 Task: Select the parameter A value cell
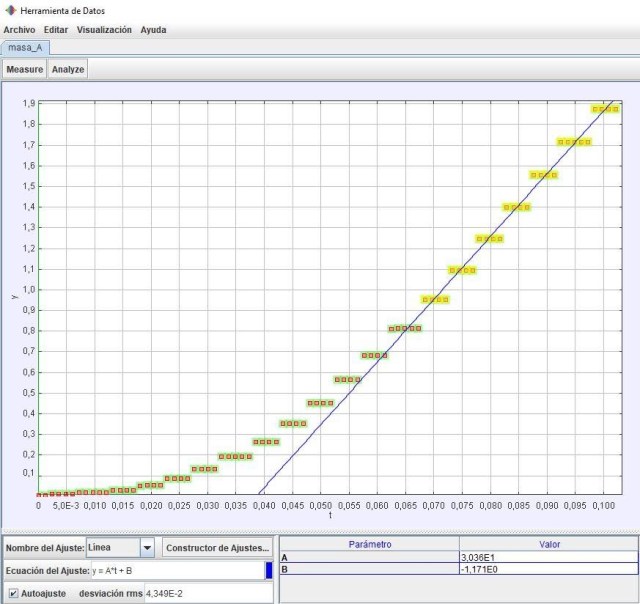point(546,557)
